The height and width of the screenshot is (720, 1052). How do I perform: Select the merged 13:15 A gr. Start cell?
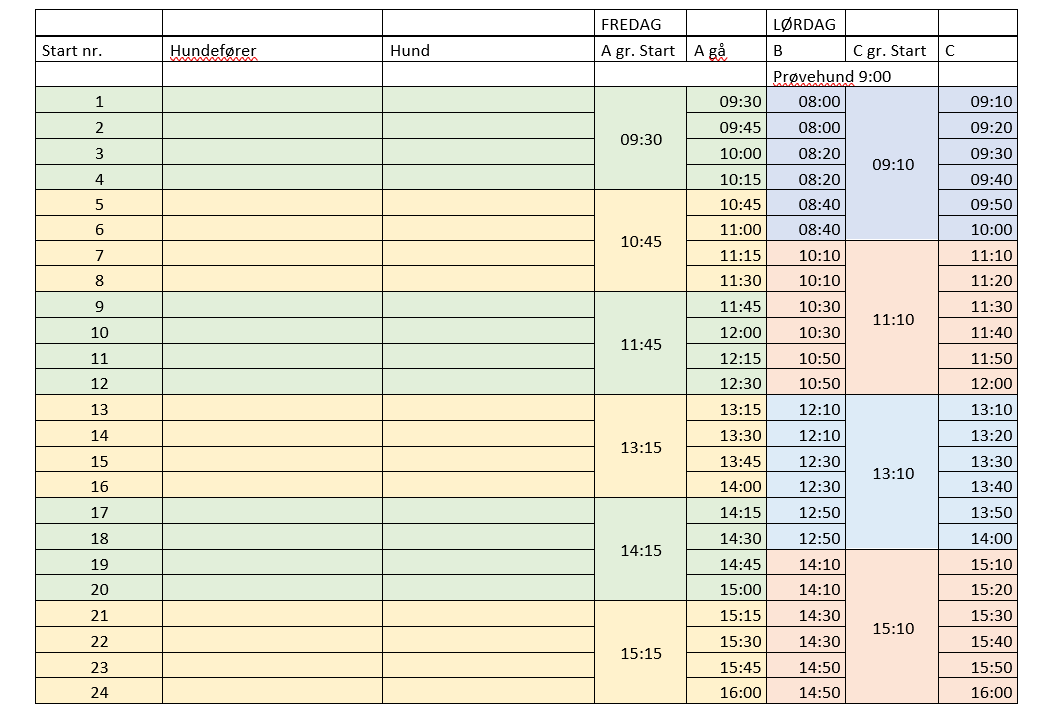(x=640, y=447)
